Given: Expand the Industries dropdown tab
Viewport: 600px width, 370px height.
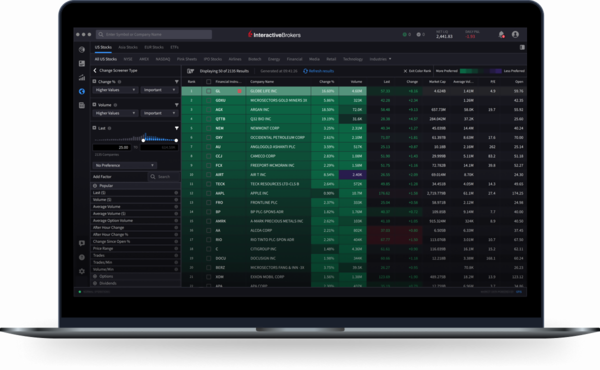Looking at the screenshot, I should coord(380,59).
